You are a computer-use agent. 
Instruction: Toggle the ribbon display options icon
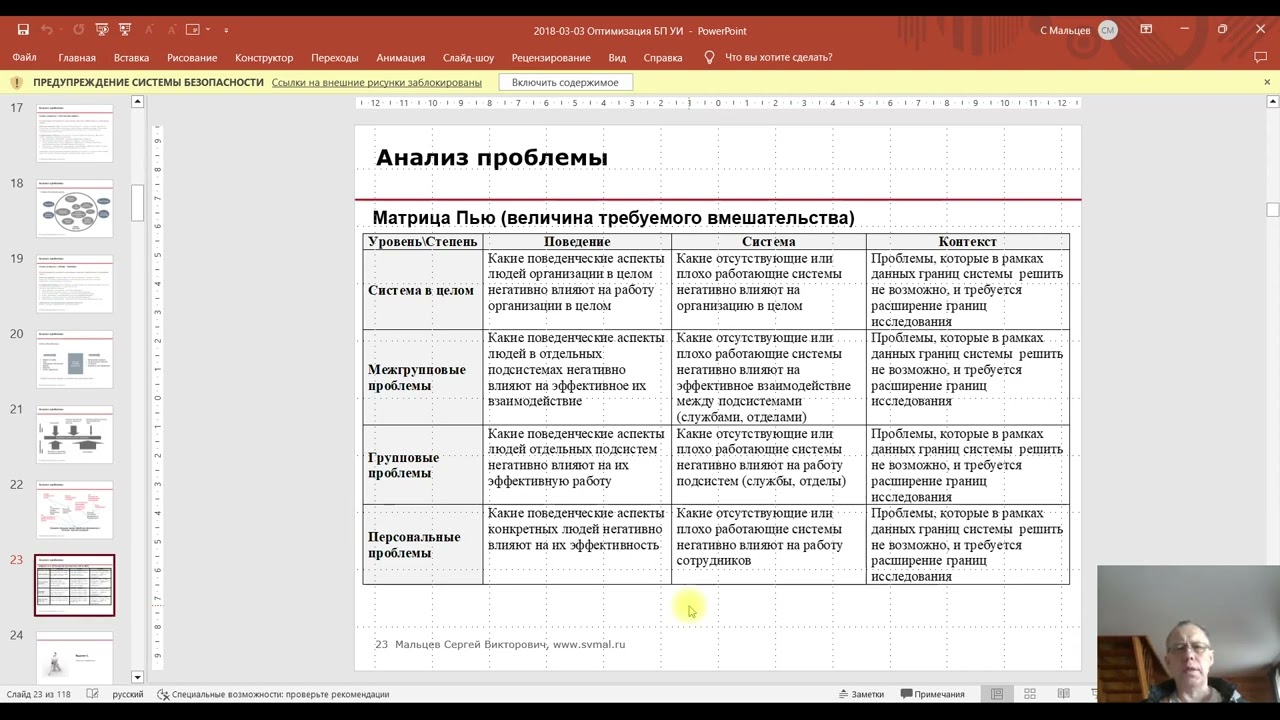point(1146,30)
